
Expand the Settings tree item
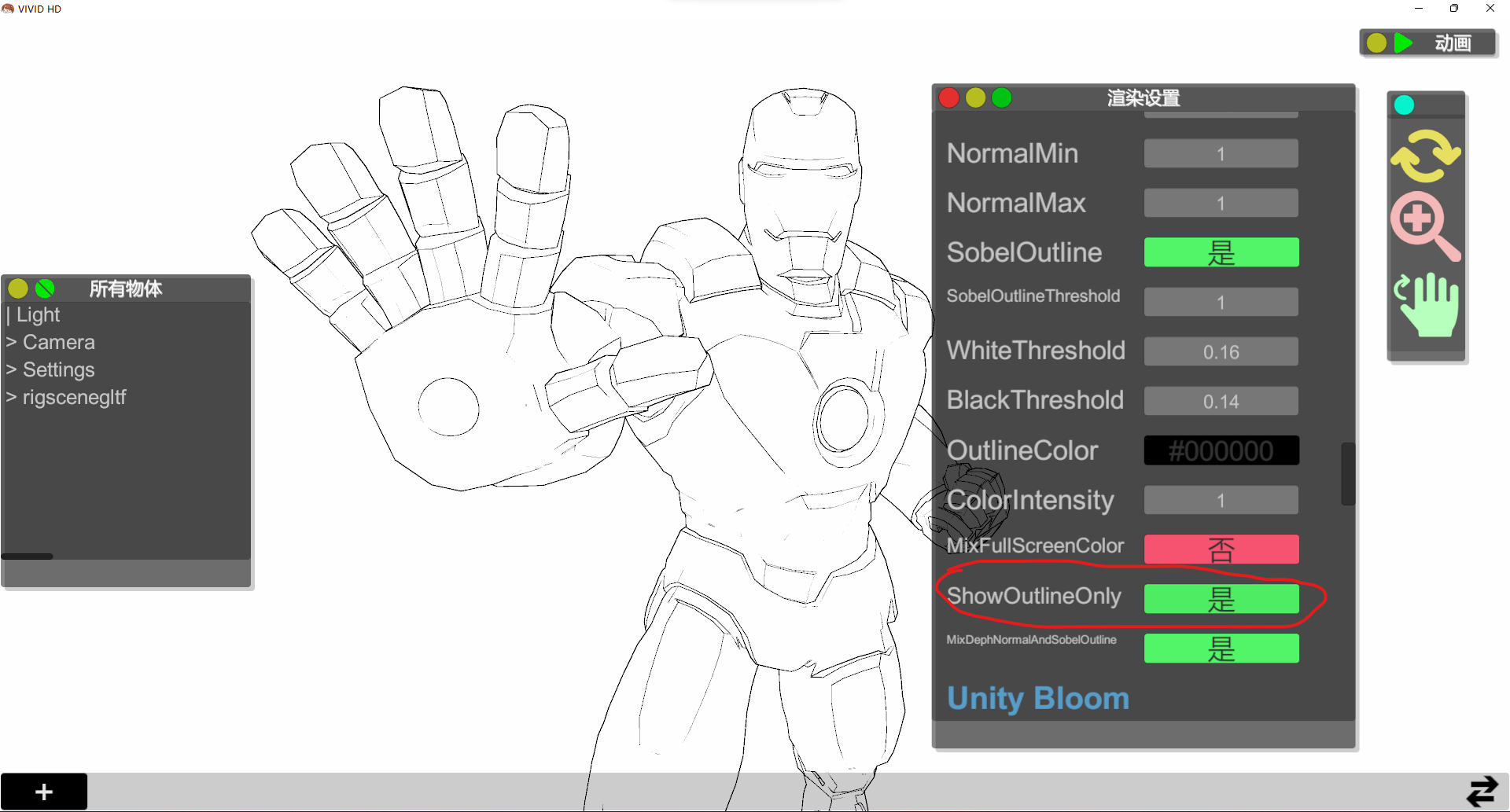pos(11,369)
